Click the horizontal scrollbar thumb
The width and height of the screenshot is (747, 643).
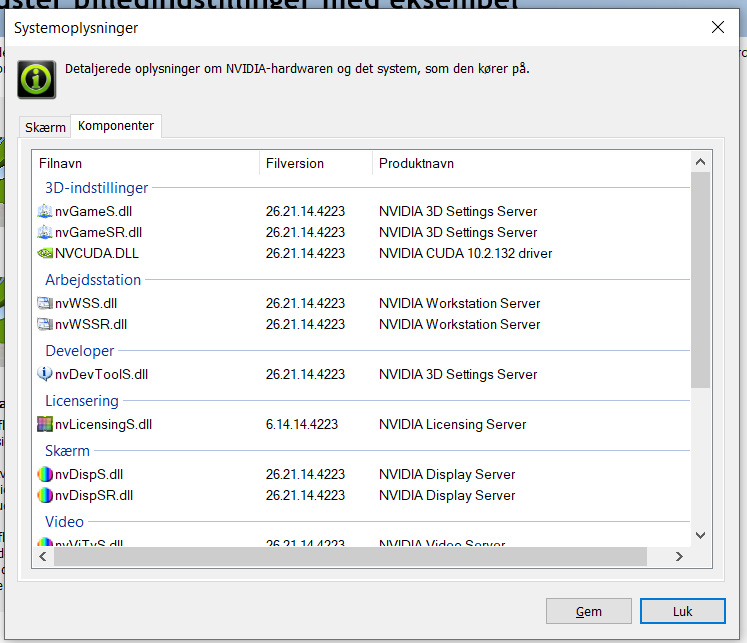(350, 556)
